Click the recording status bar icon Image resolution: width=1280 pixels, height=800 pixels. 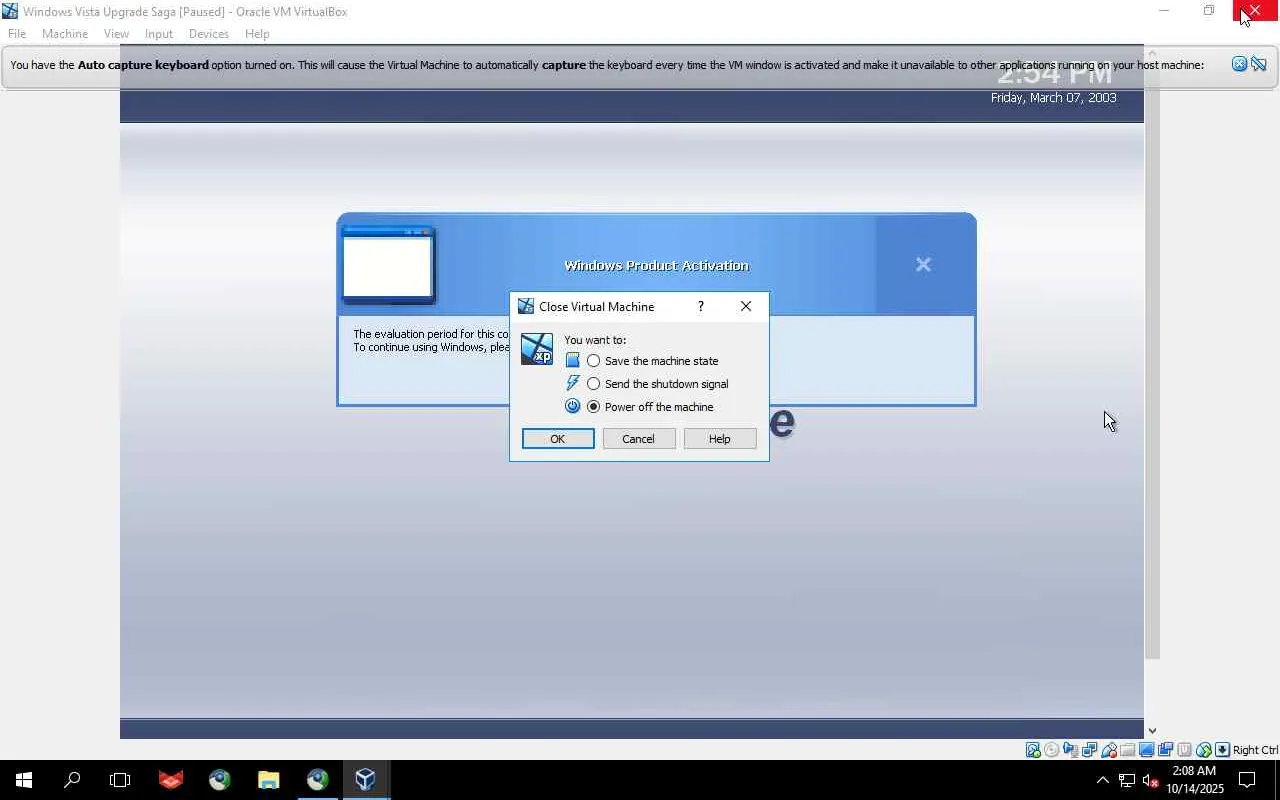click(x=1166, y=750)
